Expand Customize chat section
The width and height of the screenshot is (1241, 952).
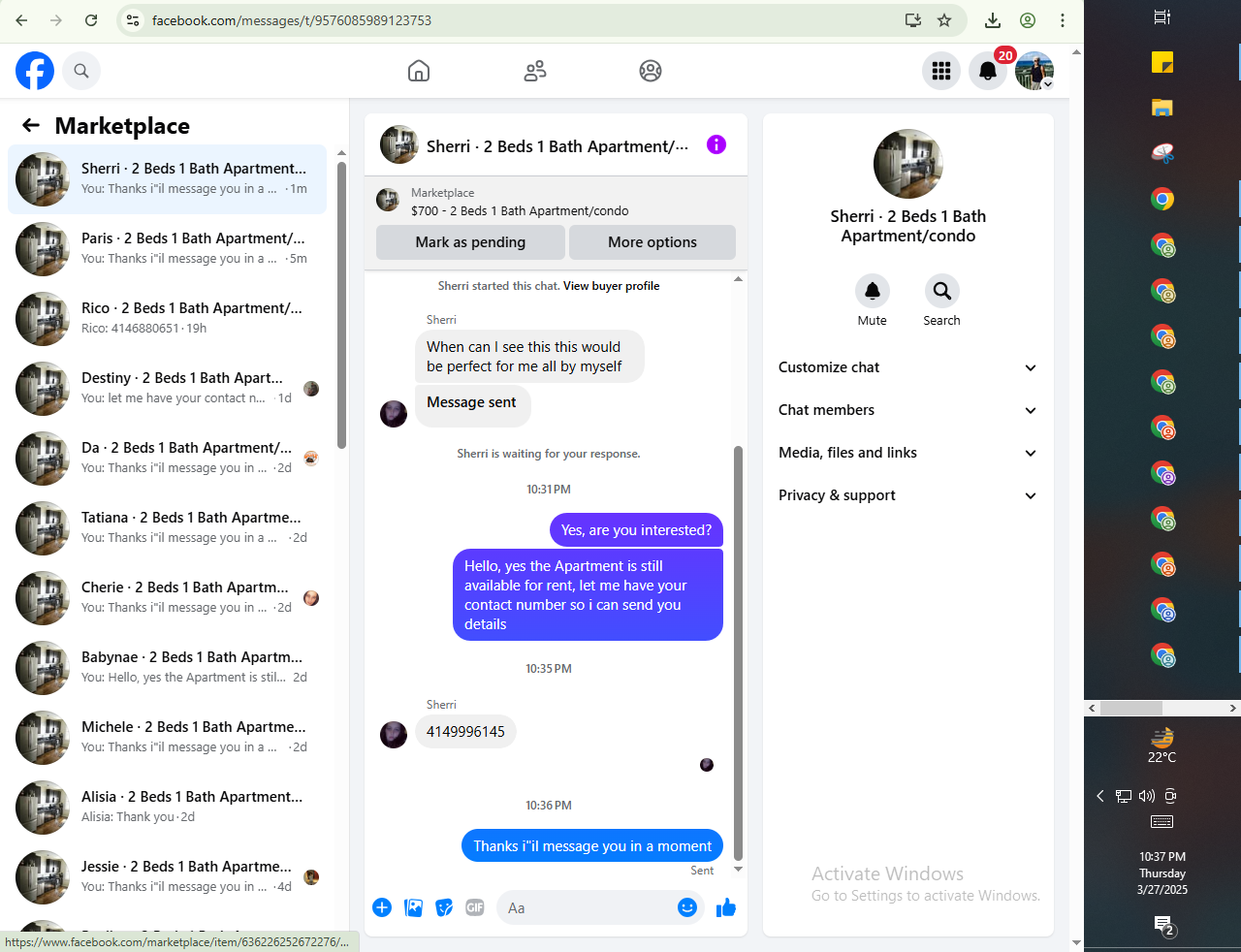(x=908, y=367)
